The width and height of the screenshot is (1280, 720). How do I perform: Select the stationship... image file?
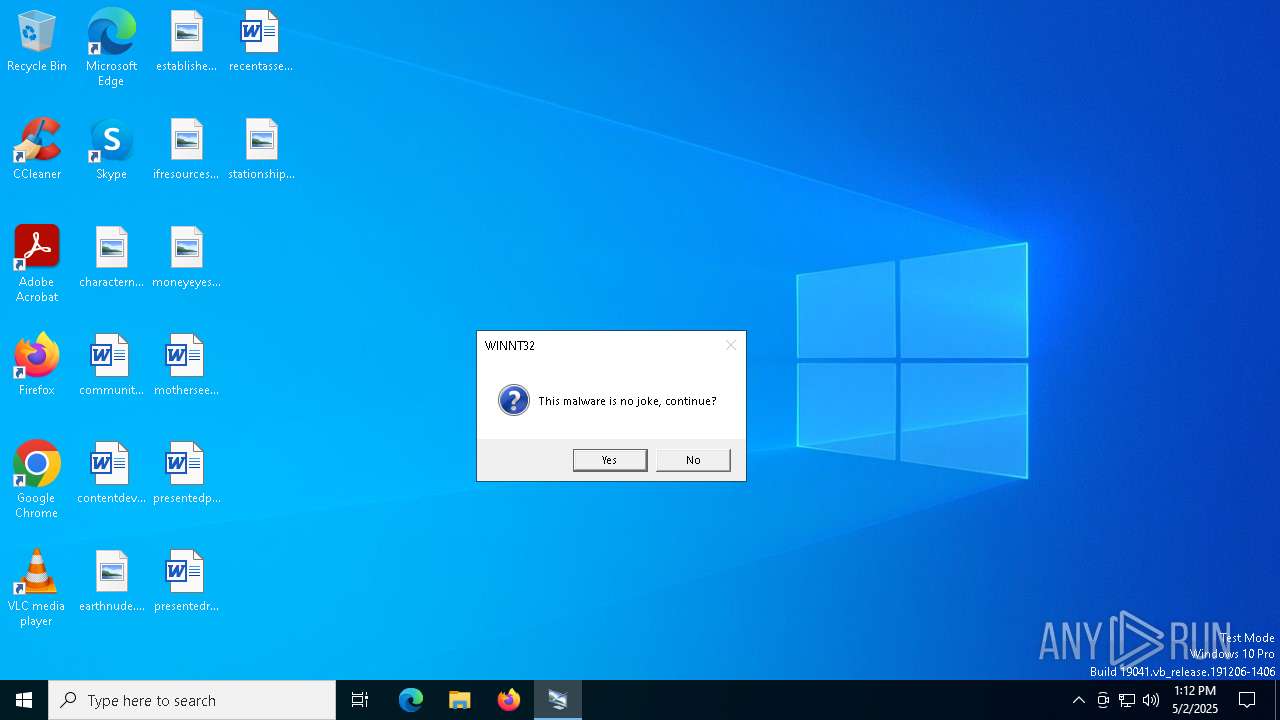pyautogui.click(x=261, y=150)
